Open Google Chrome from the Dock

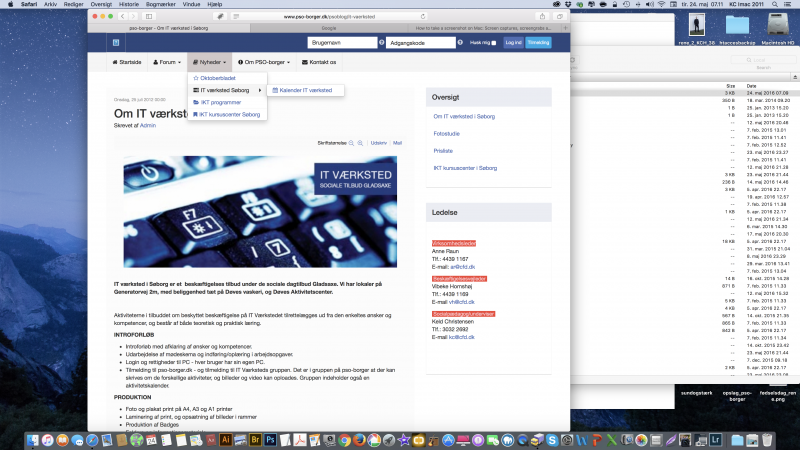click(344, 440)
